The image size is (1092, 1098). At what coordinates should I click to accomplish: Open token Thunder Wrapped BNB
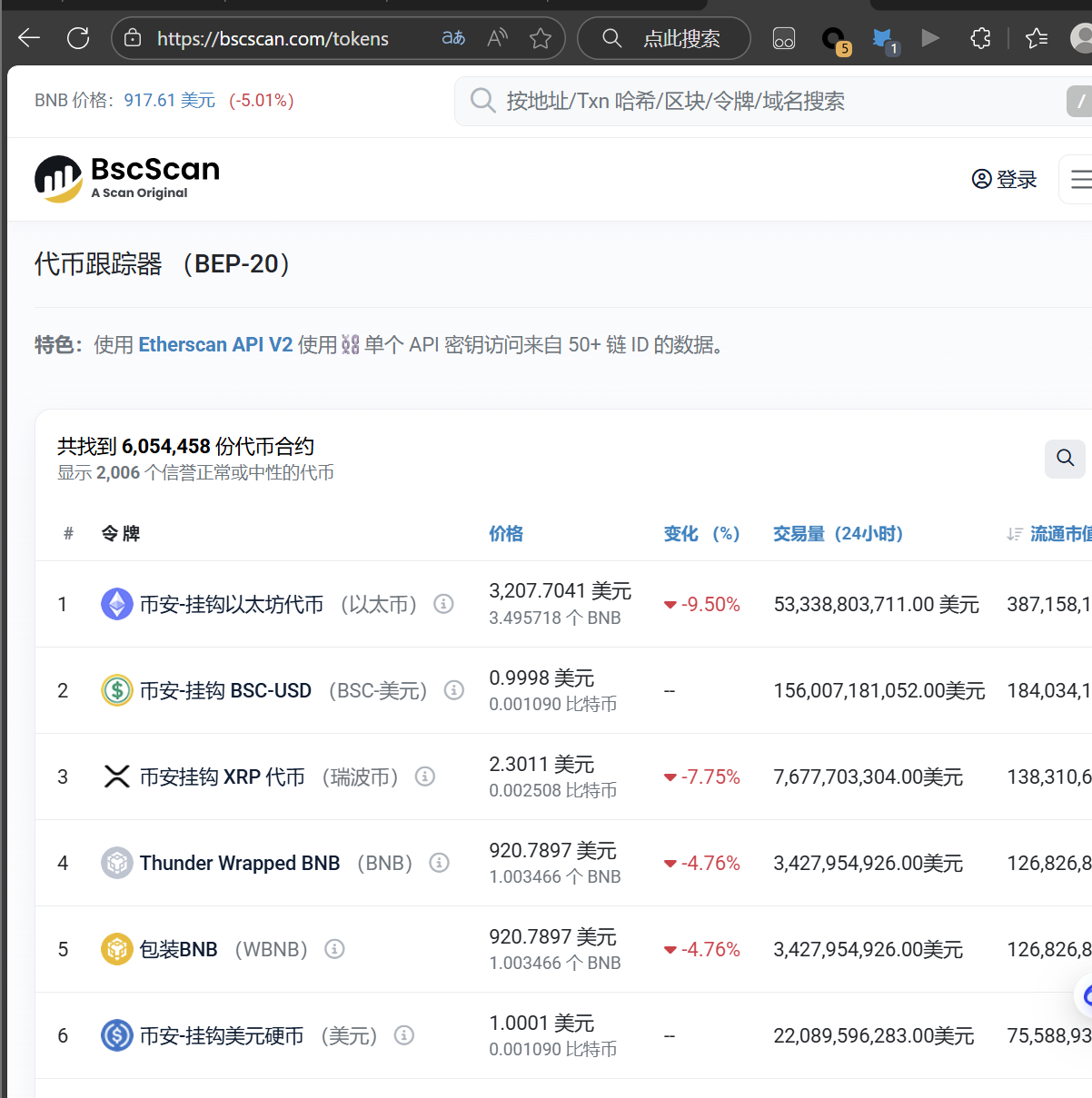pyautogui.click(x=240, y=863)
